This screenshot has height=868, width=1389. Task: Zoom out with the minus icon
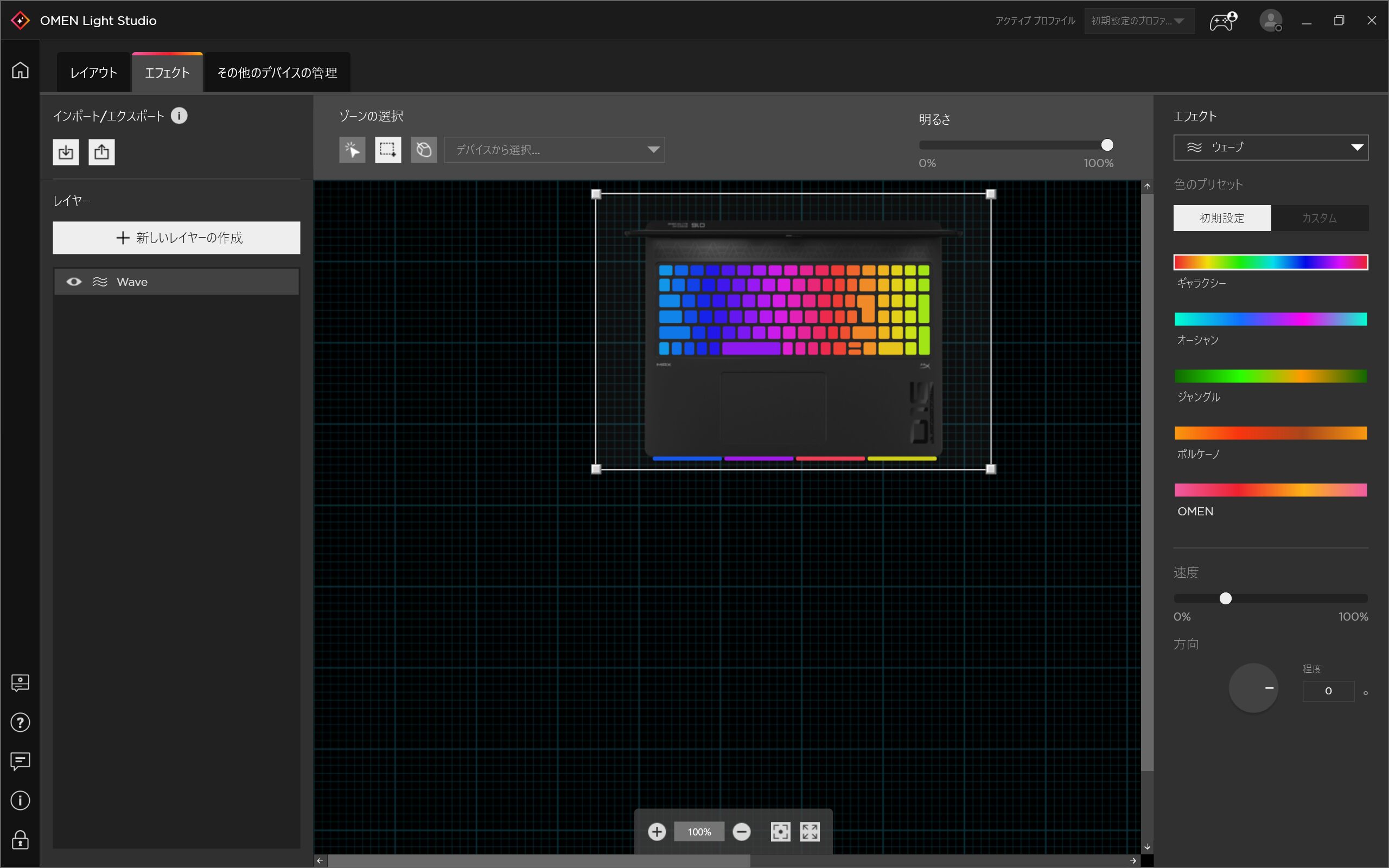pyautogui.click(x=742, y=832)
